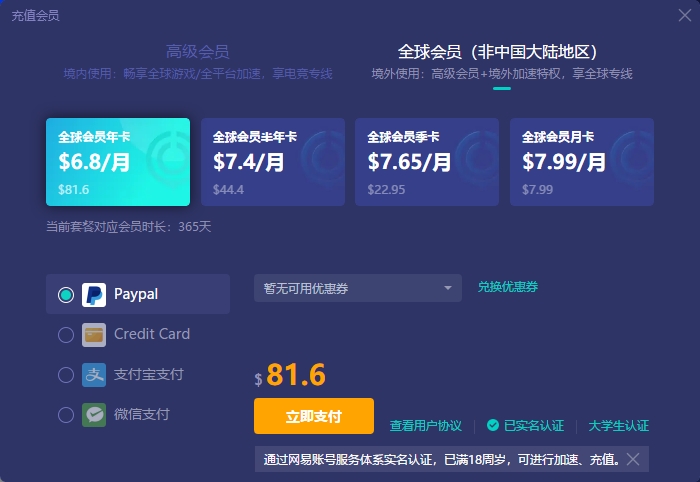This screenshot has width=700, height=482.
Task: Click the 境内使用 description under 高级会员
Action: click(198, 74)
